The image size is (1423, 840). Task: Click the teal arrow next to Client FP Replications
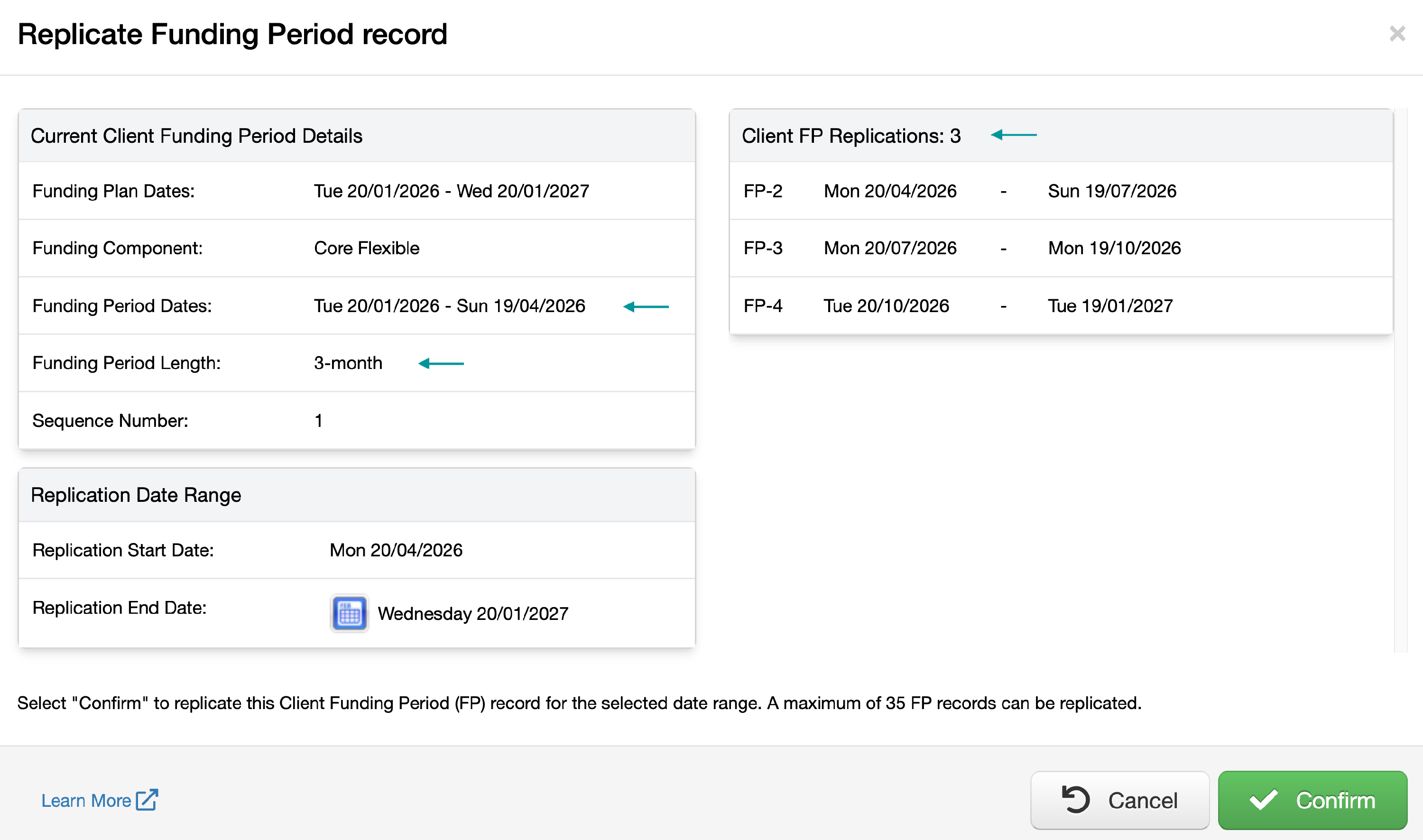(x=1013, y=135)
